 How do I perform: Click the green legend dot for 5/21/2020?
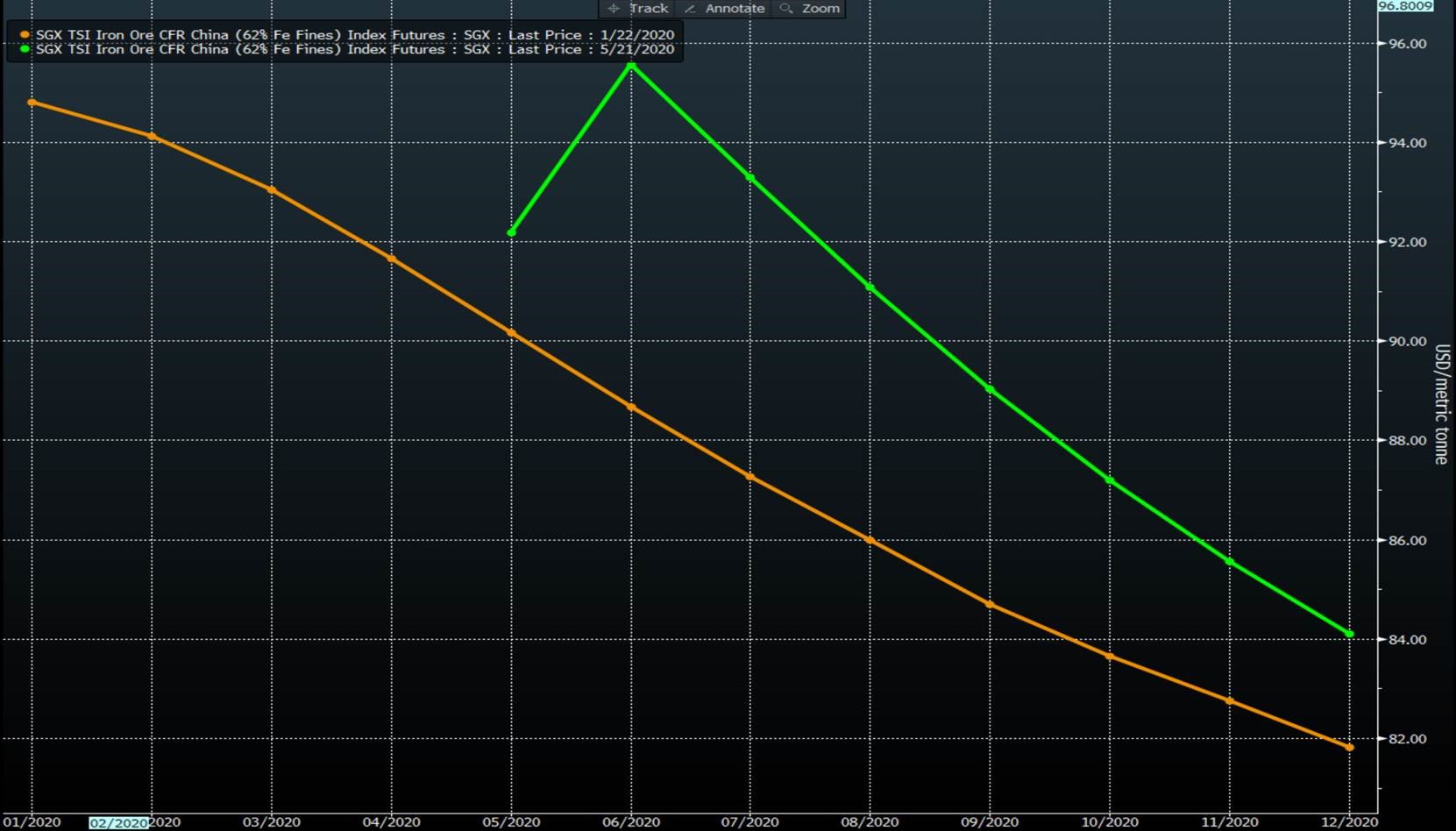25,49
